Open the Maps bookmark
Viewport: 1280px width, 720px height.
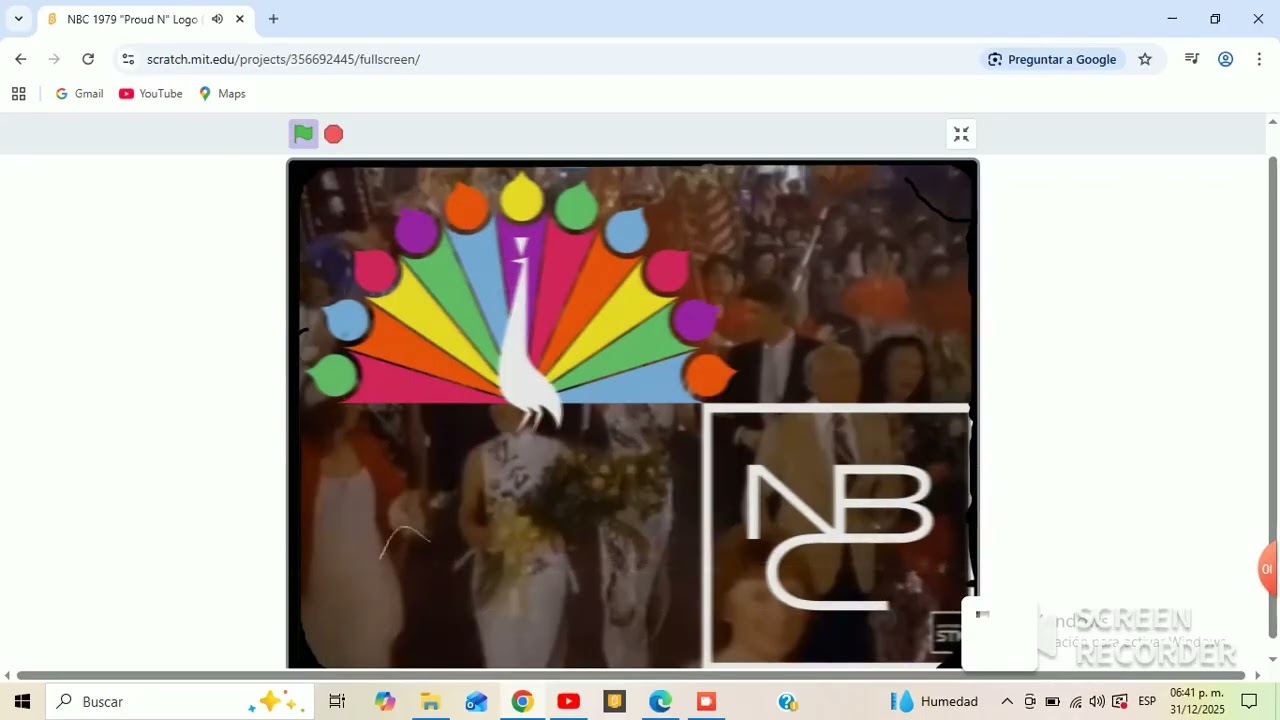tap(222, 94)
